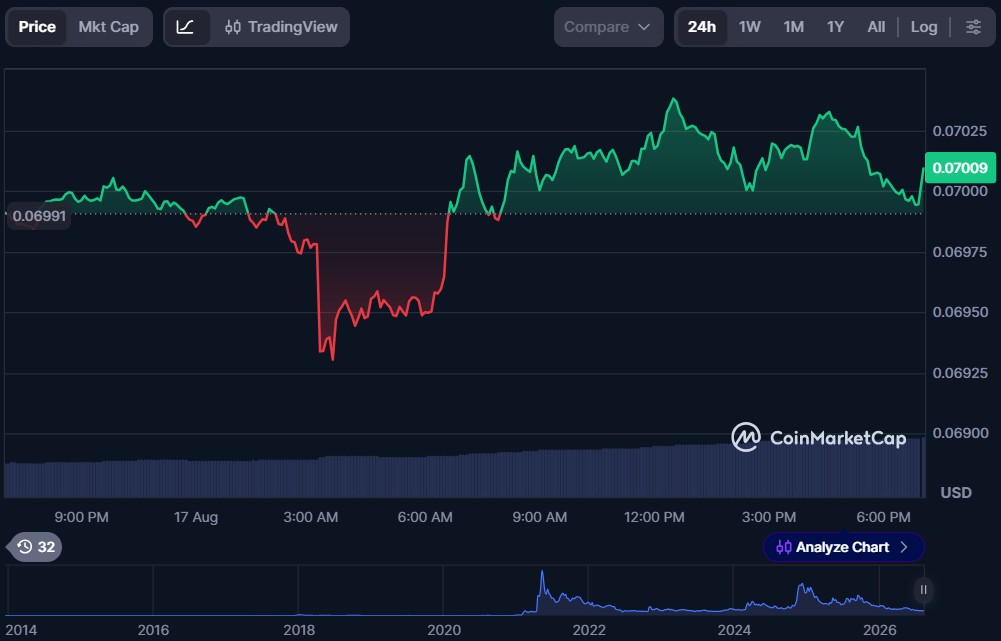The image size is (1001, 641).
Task: Click the 0.06900 axis value
Action: (x=960, y=433)
